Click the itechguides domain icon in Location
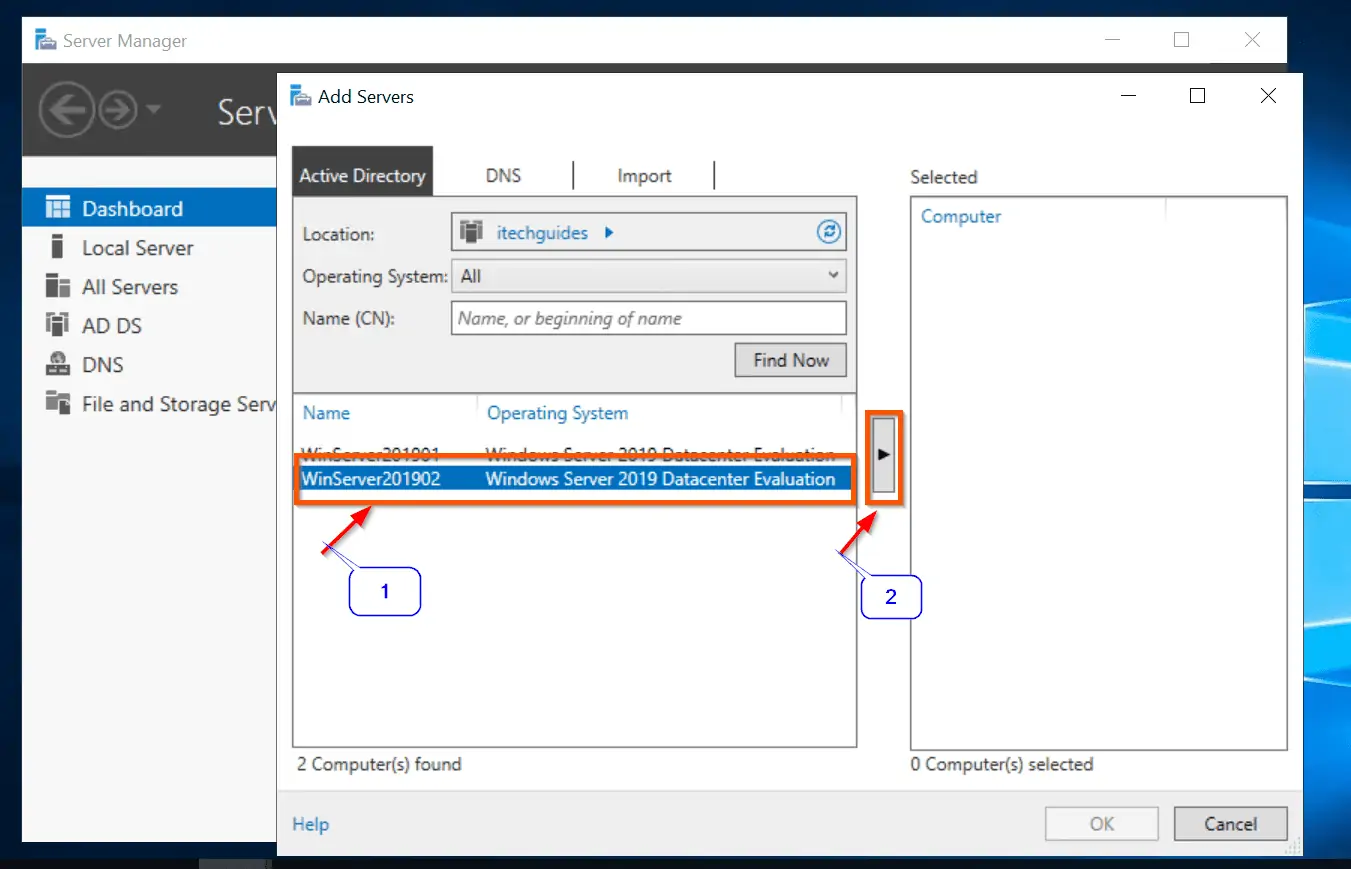 coord(471,232)
